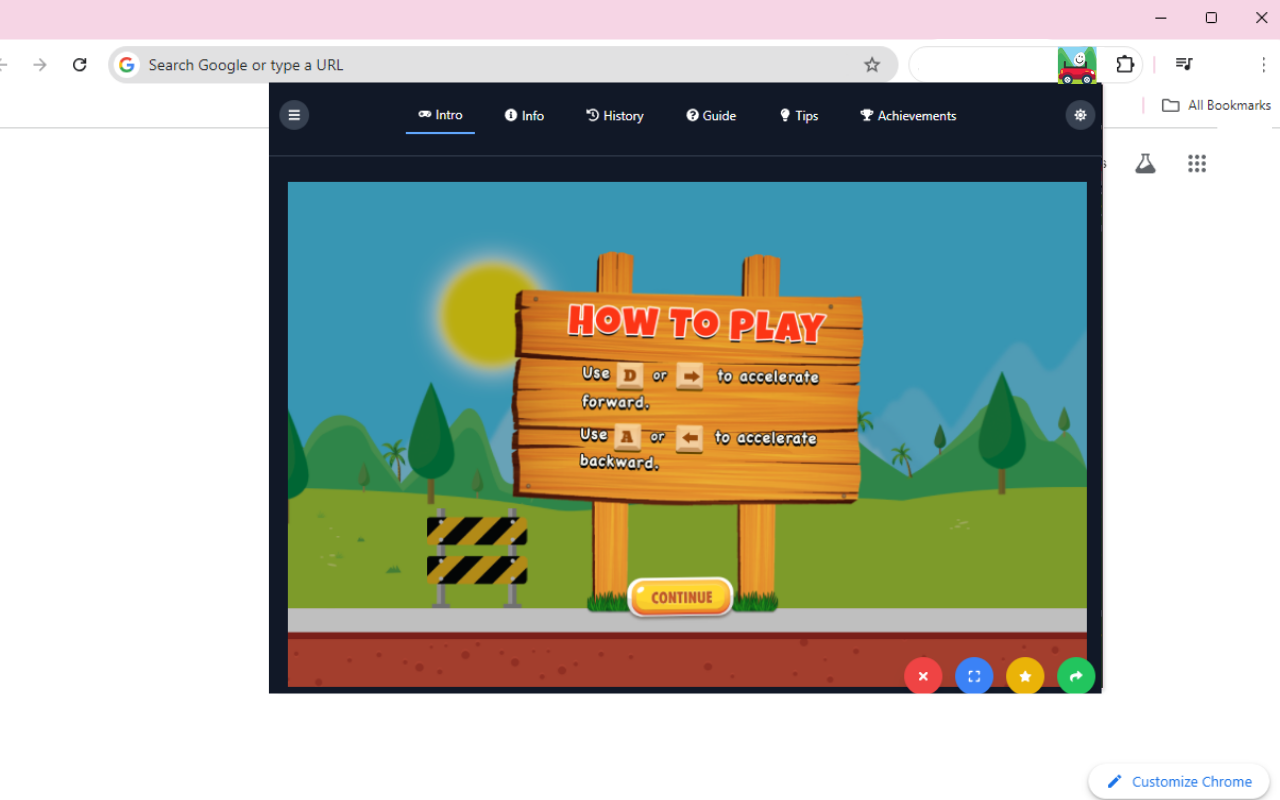Open the Tips tab

pos(799,116)
